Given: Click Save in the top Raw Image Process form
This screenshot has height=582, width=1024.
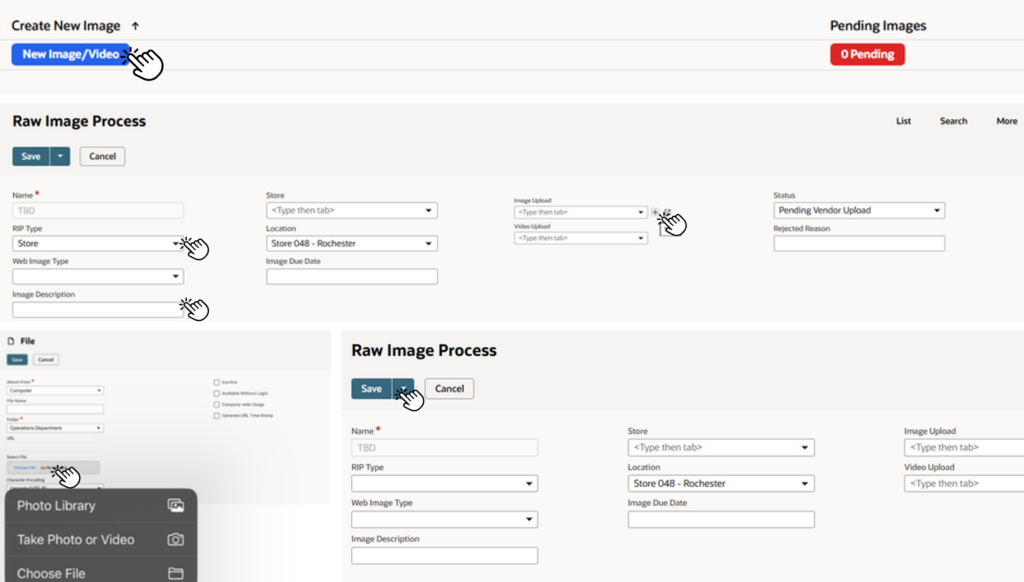Looking at the screenshot, I should point(31,156).
